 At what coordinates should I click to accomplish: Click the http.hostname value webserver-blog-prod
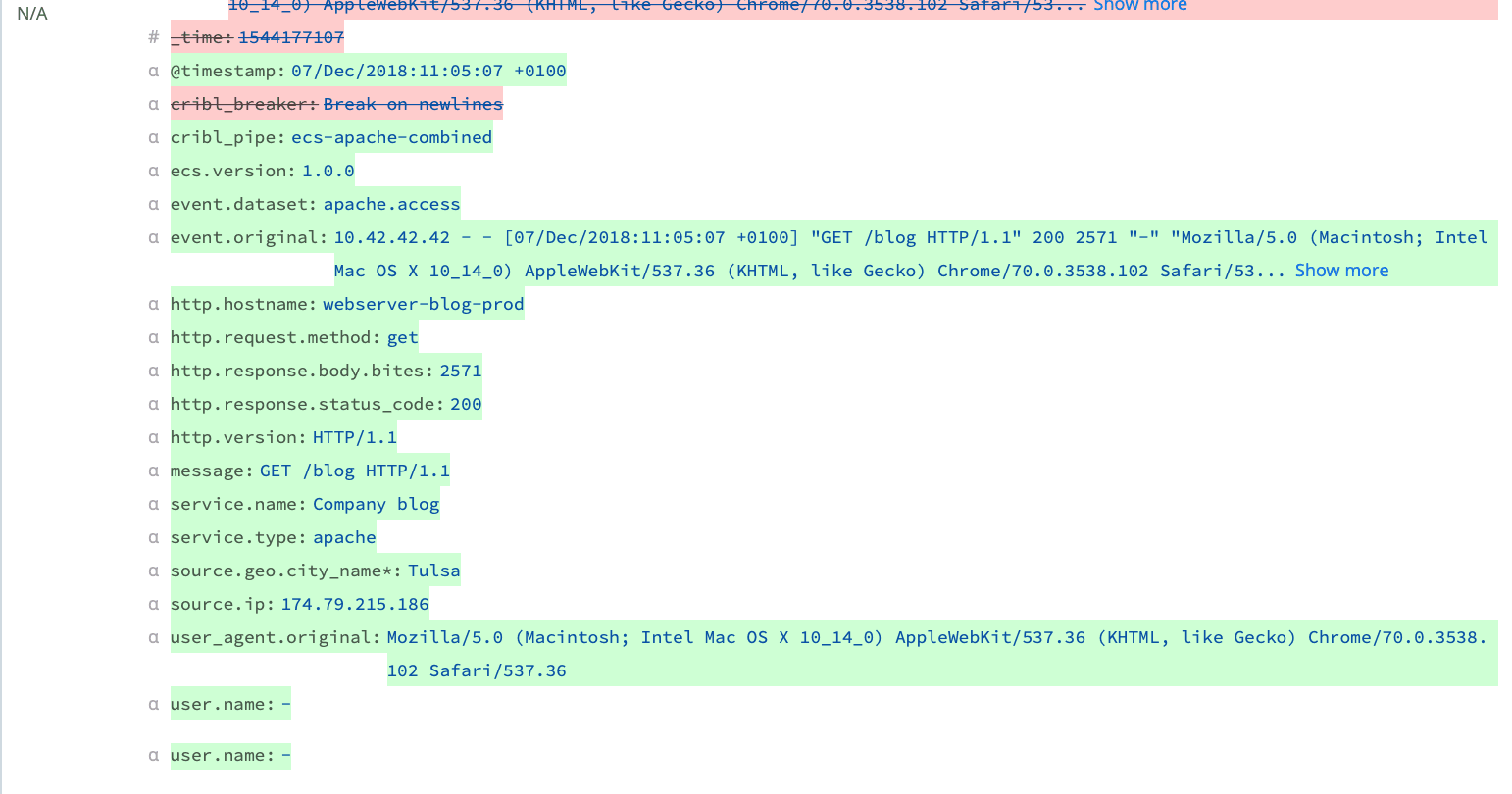coord(423,304)
